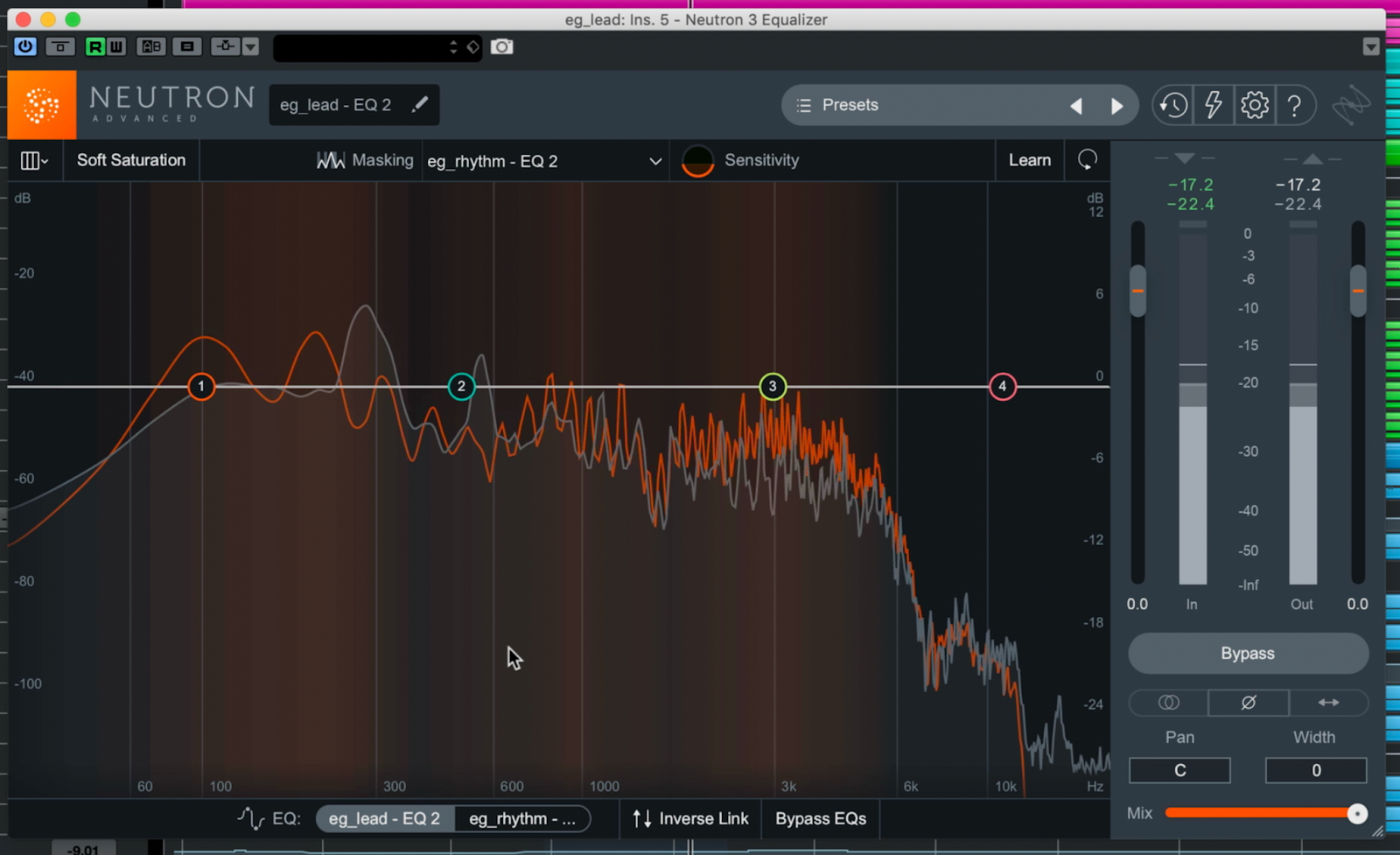Click input gain value 0.0

pos(1137,604)
